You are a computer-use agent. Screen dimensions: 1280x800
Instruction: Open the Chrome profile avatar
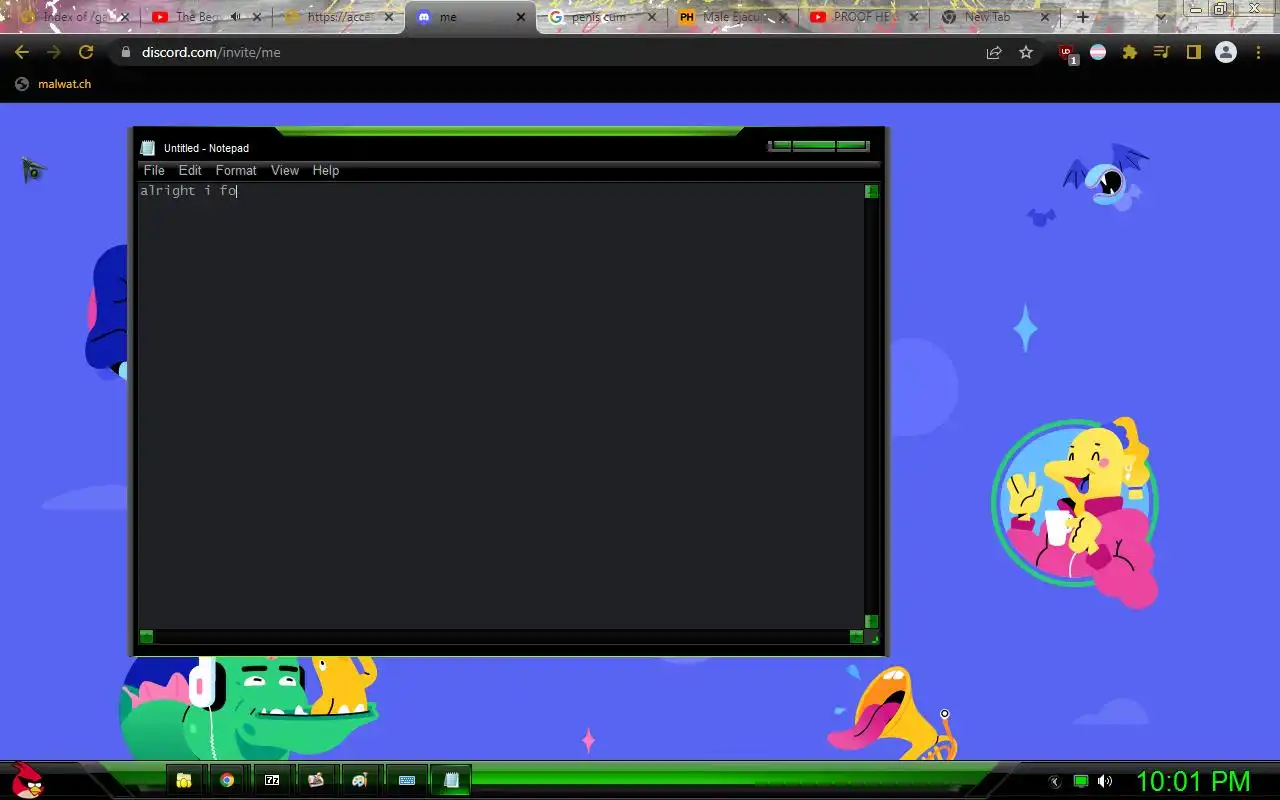pos(1226,52)
